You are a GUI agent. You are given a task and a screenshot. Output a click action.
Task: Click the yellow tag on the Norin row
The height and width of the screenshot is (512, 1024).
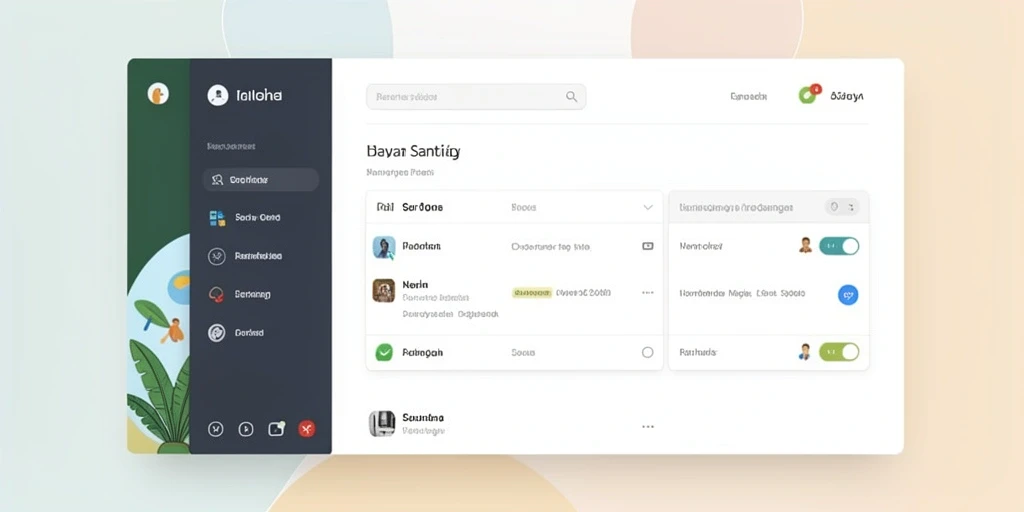click(x=532, y=293)
